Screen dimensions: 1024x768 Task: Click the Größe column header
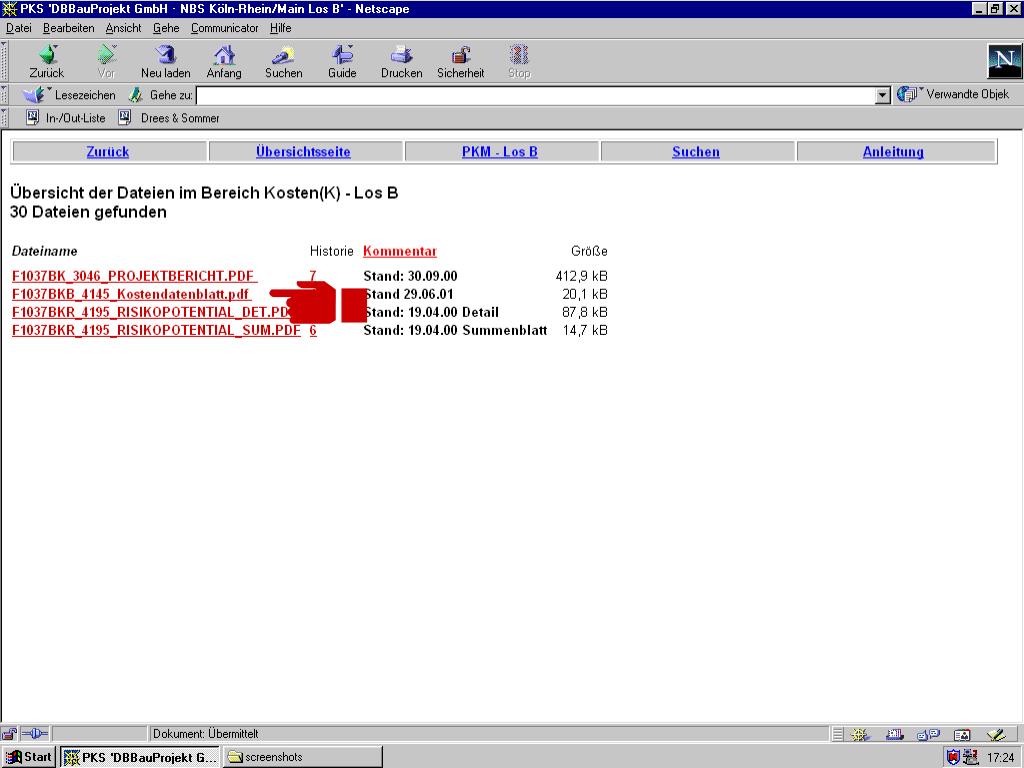pos(589,251)
